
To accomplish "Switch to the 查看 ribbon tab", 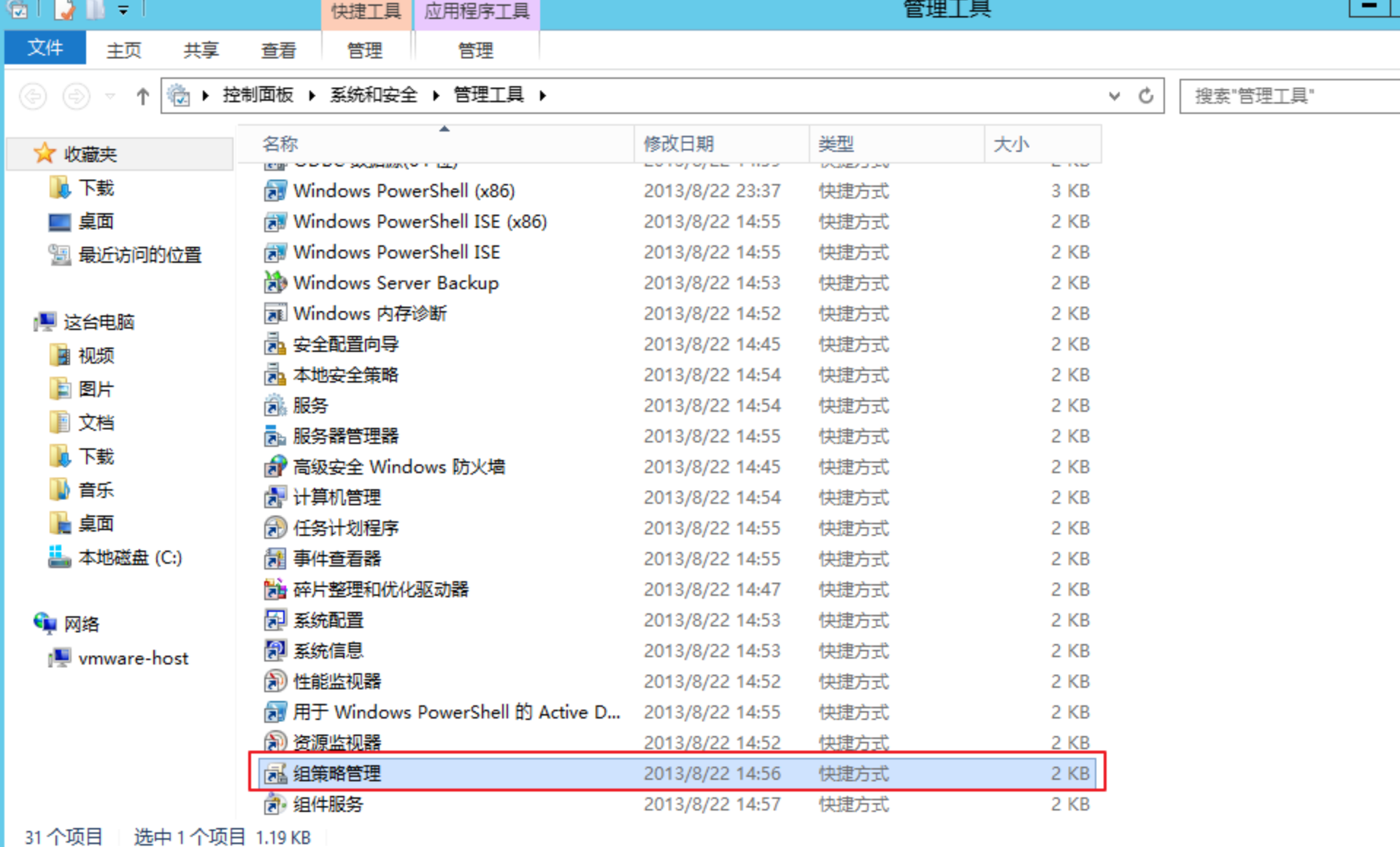I will coord(278,50).
